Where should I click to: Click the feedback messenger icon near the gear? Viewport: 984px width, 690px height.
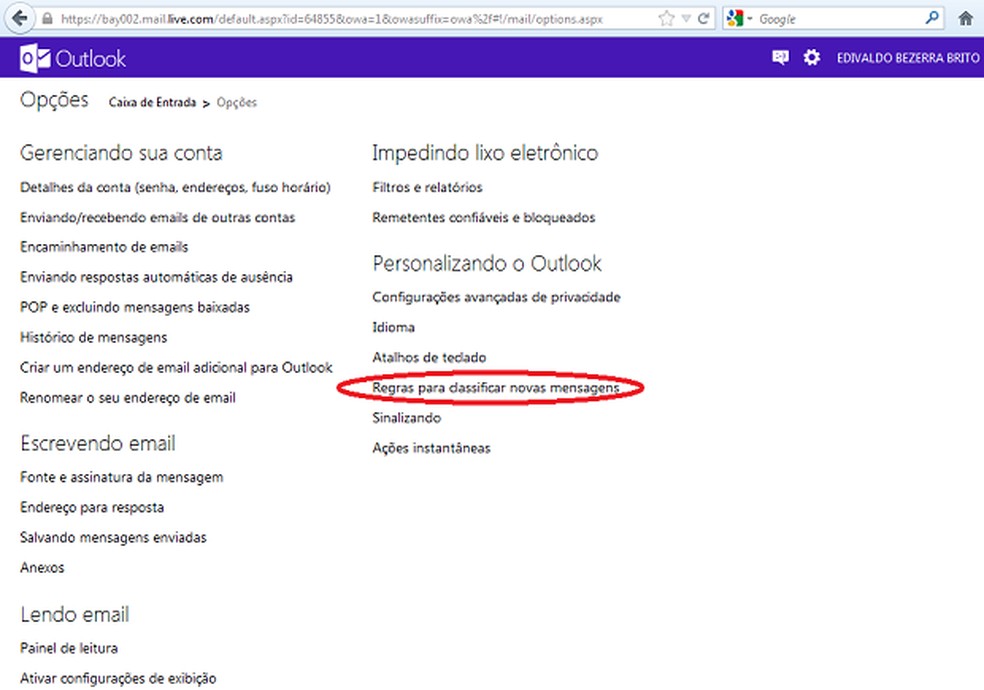tap(781, 58)
